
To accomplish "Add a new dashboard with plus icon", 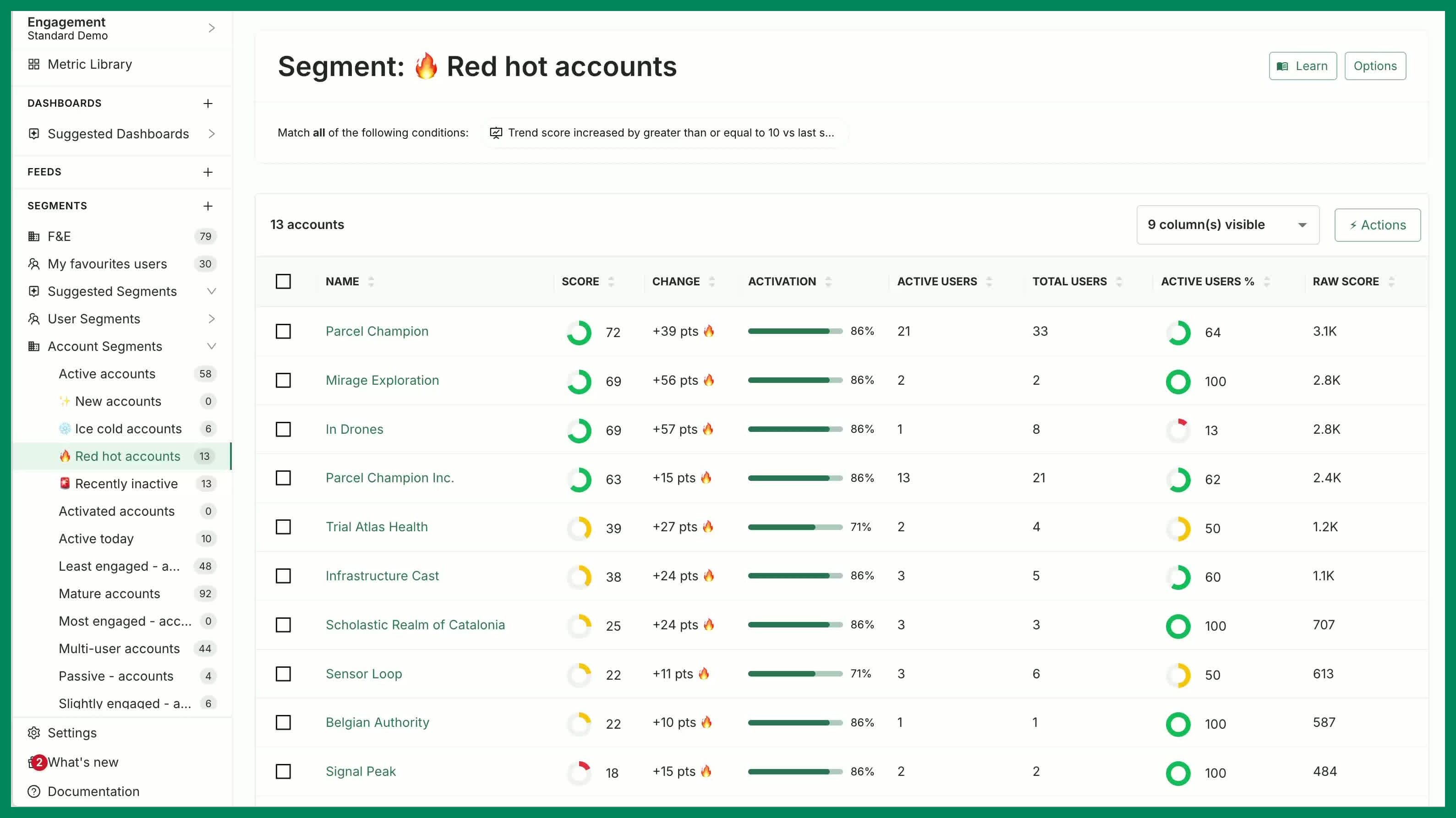I will pyautogui.click(x=208, y=104).
